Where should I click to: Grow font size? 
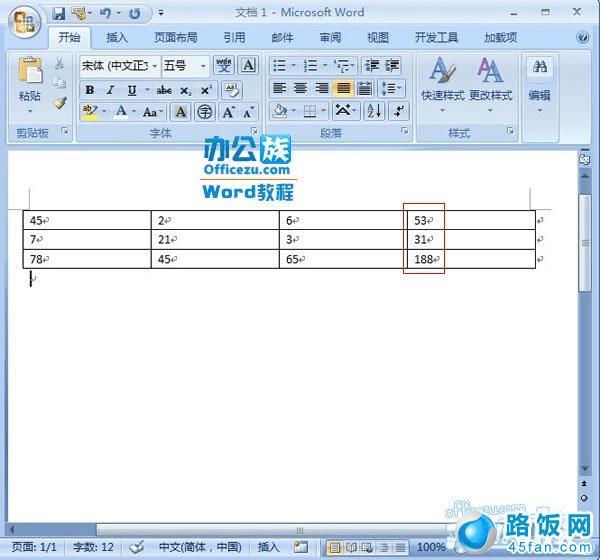(228, 112)
